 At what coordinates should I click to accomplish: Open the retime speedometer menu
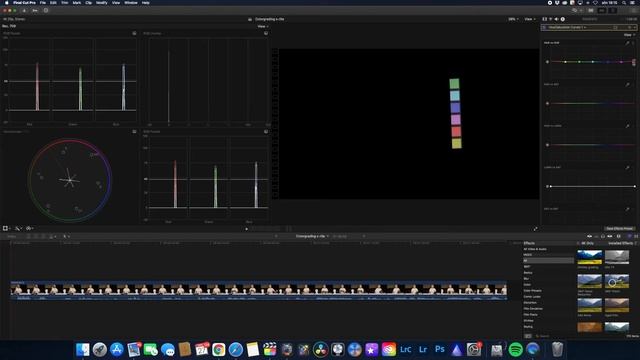[29, 229]
